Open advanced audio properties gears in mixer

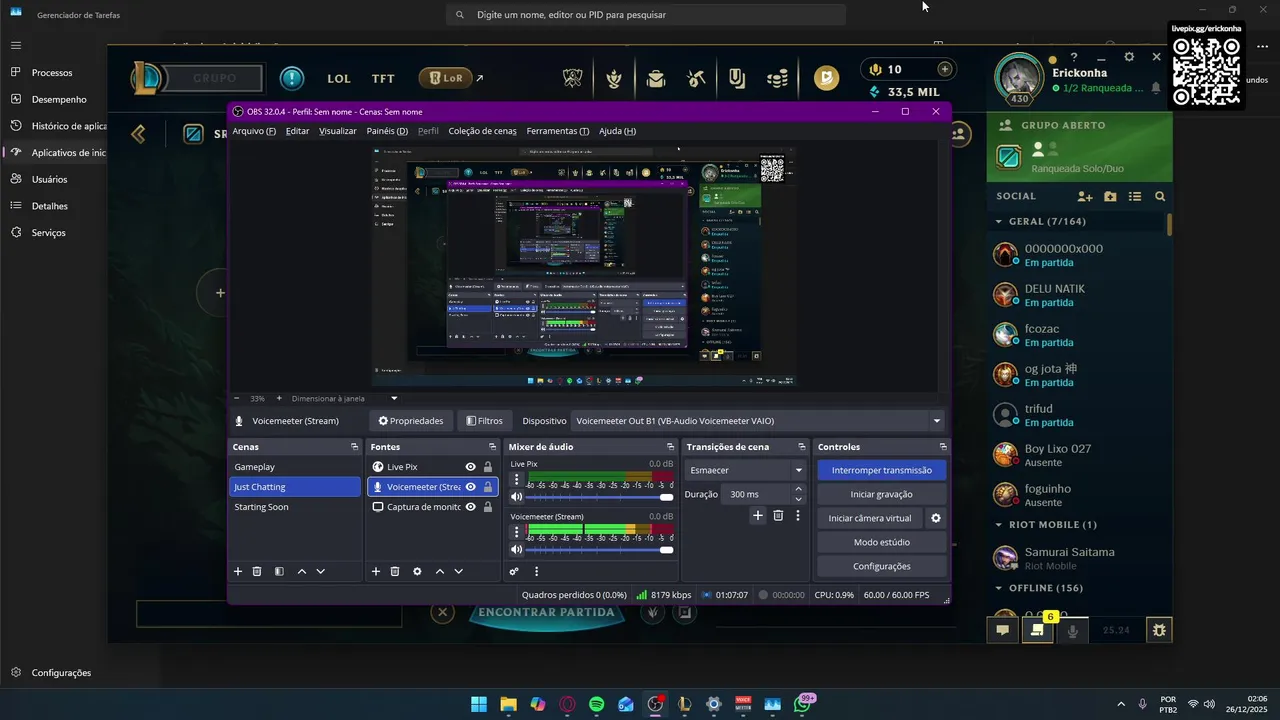click(x=514, y=571)
